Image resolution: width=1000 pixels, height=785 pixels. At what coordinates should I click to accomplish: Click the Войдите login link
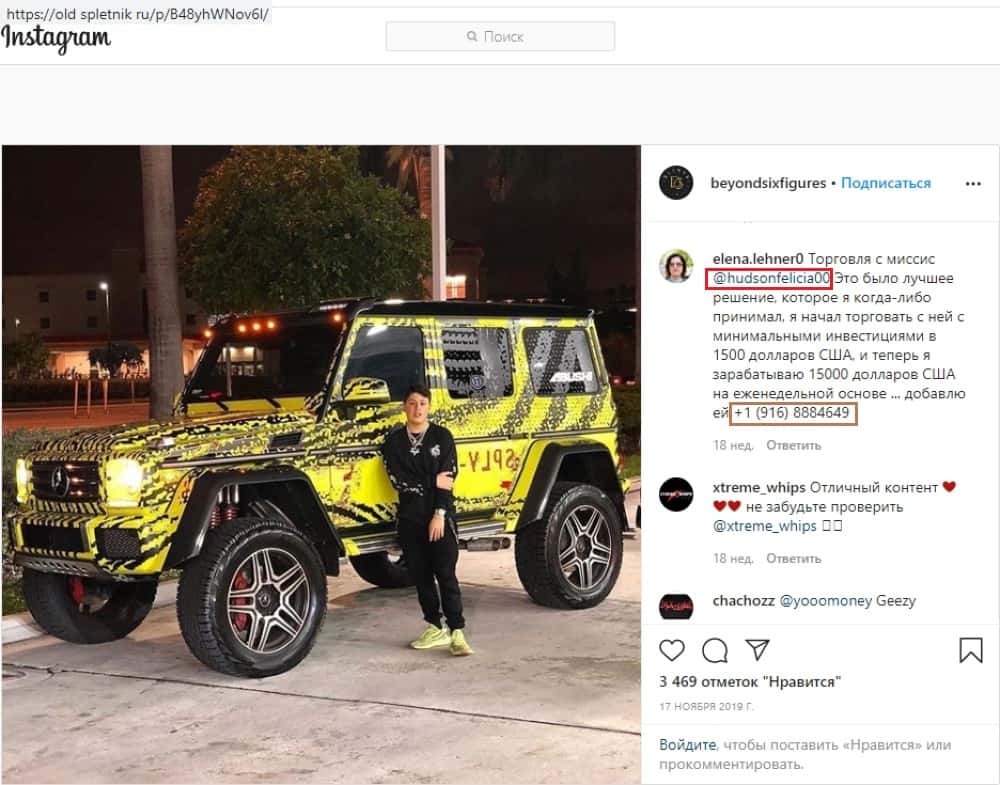pyautogui.click(x=687, y=745)
